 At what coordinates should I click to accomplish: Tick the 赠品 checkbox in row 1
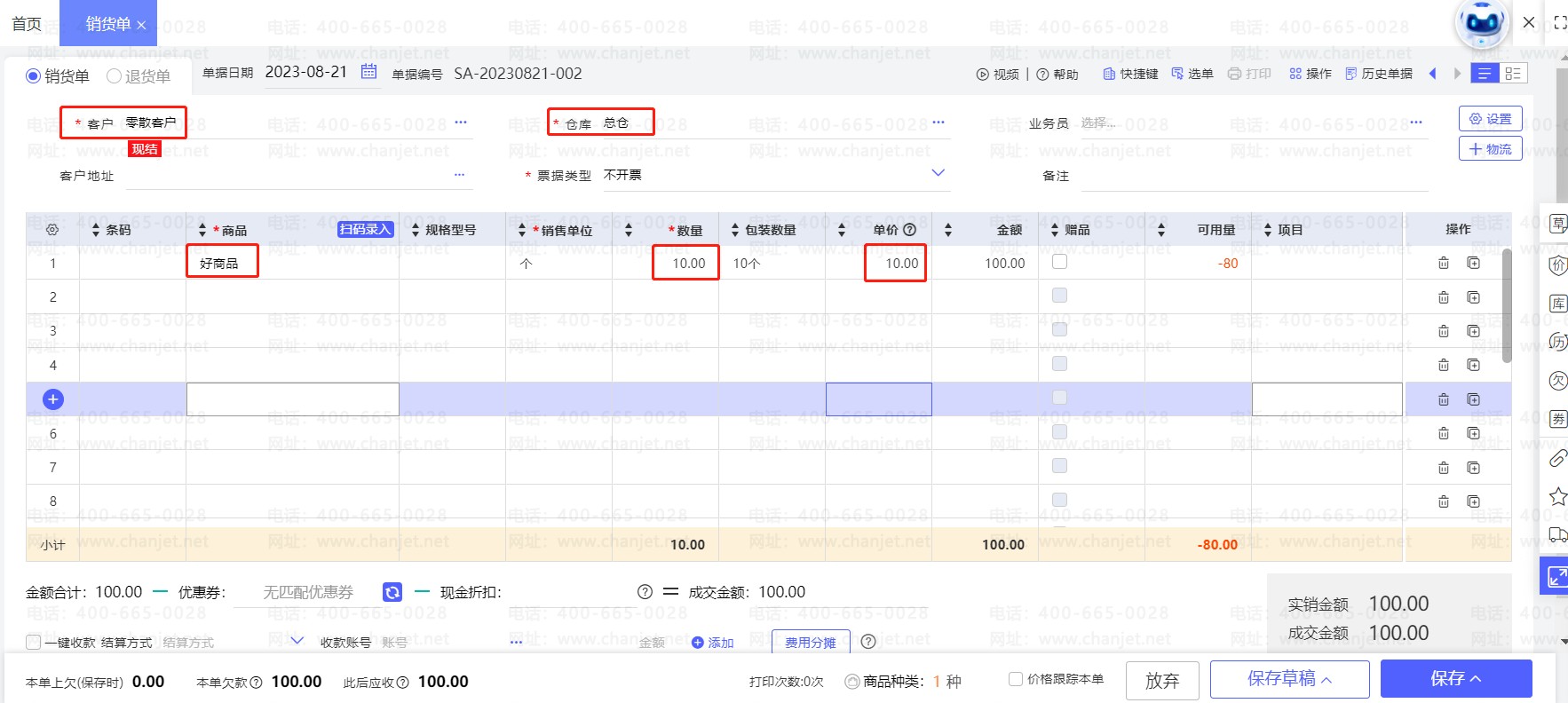click(x=1059, y=262)
